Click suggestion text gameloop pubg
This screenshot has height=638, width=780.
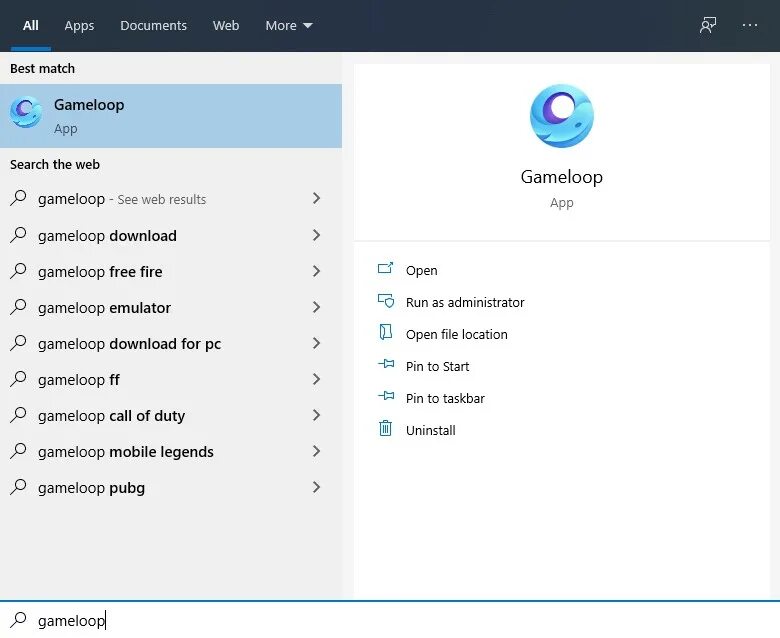pyautogui.click(x=91, y=488)
